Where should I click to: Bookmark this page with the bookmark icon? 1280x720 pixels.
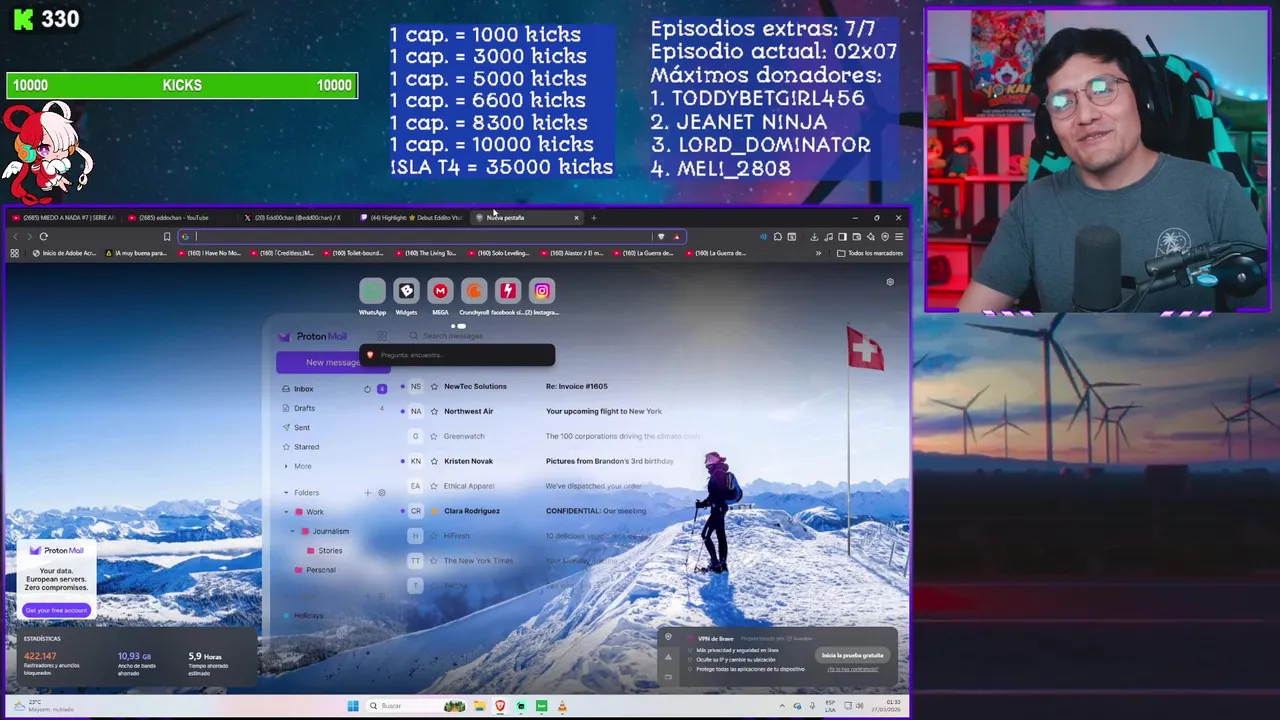(x=167, y=237)
